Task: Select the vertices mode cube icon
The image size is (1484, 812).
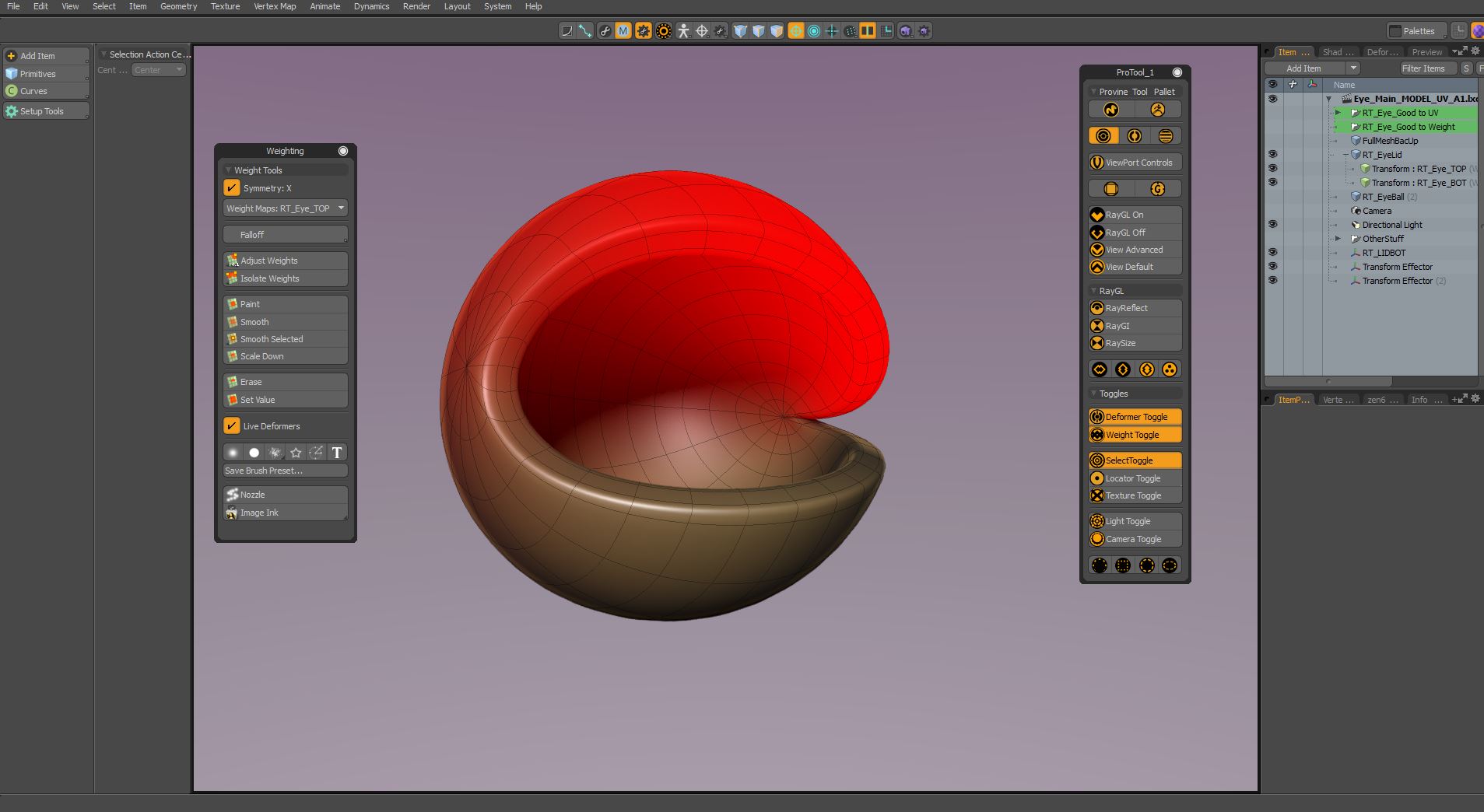Action: tap(739, 31)
